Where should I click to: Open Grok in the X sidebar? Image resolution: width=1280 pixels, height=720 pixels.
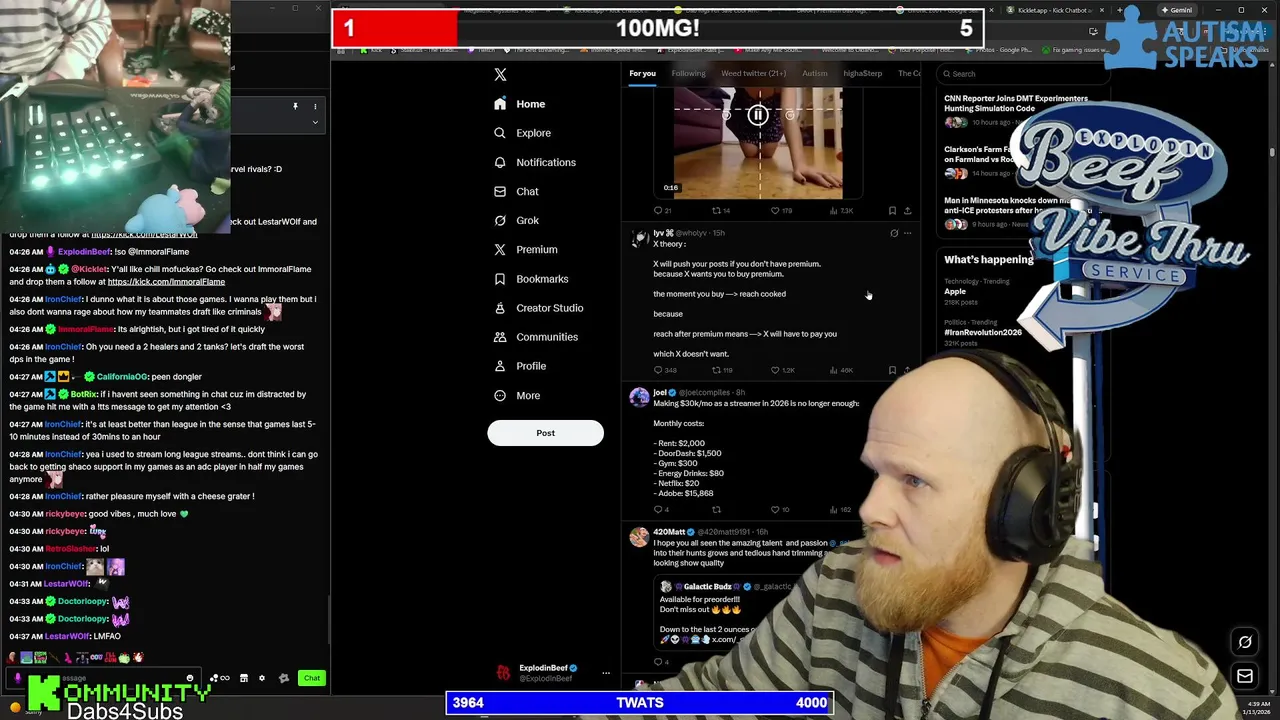[x=516, y=220]
